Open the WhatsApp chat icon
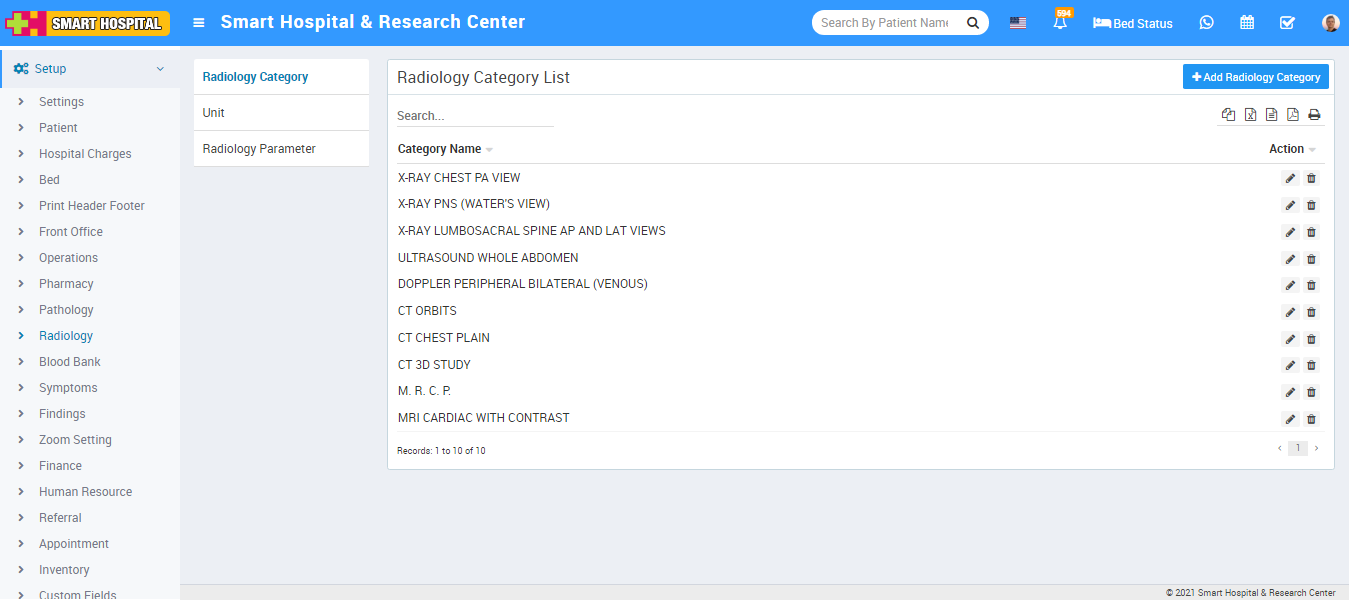Image resolution: width=1349 pixels, height=600 pixels. 1206,22
